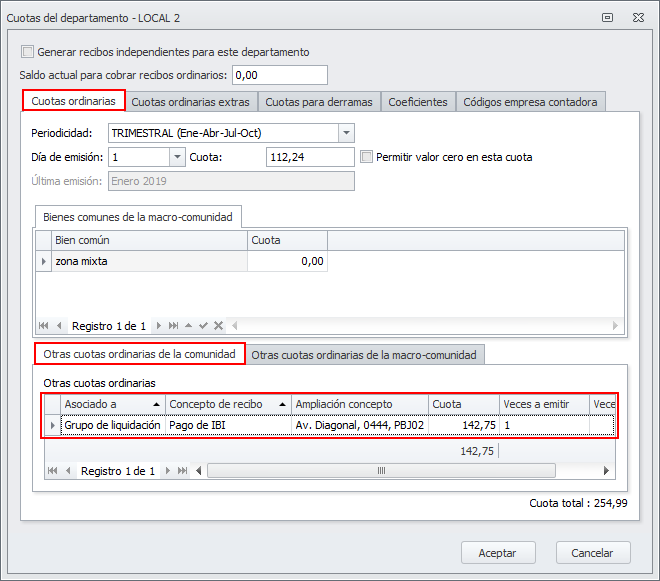Cancel edit with the X icon in Bienes comunes navigator
Viewport: 660px width, 581px height.
(x=218, y=326)
